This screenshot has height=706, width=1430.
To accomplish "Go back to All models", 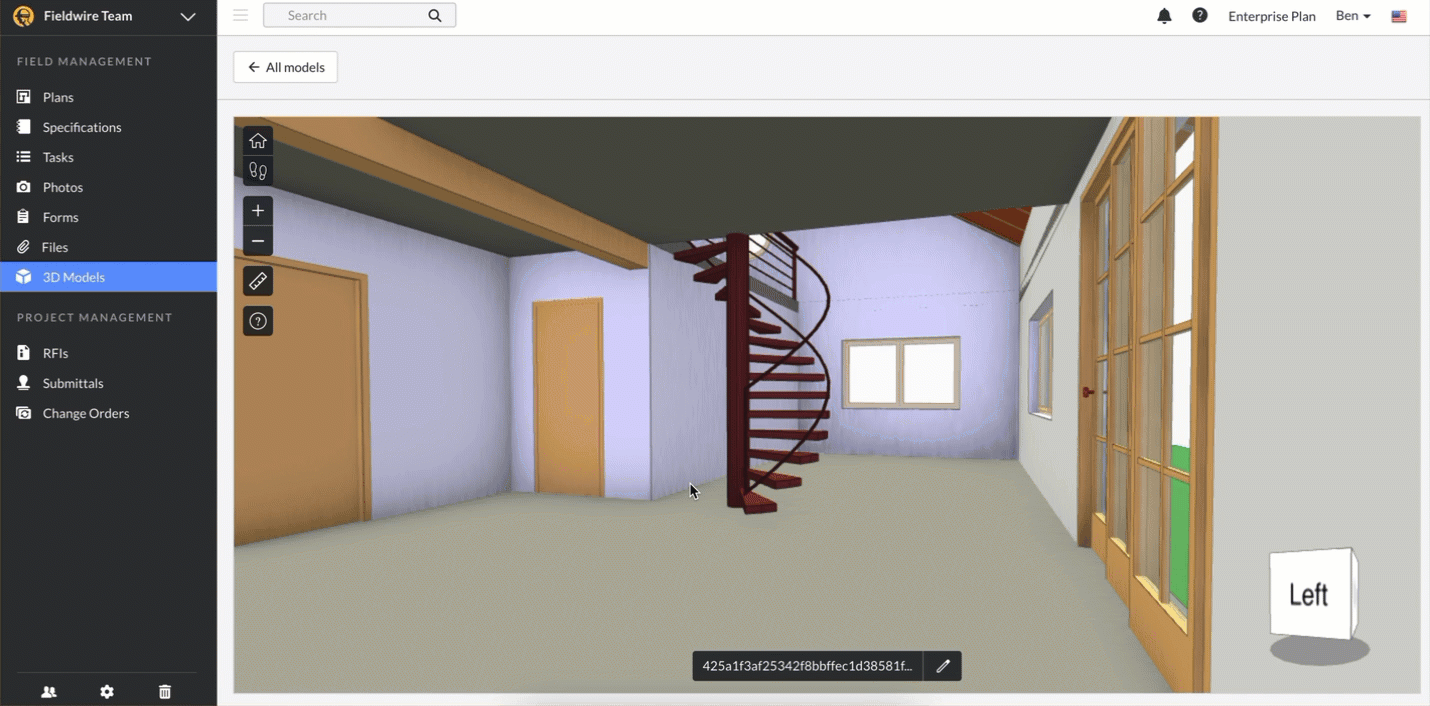I will (x=286, y=67).
